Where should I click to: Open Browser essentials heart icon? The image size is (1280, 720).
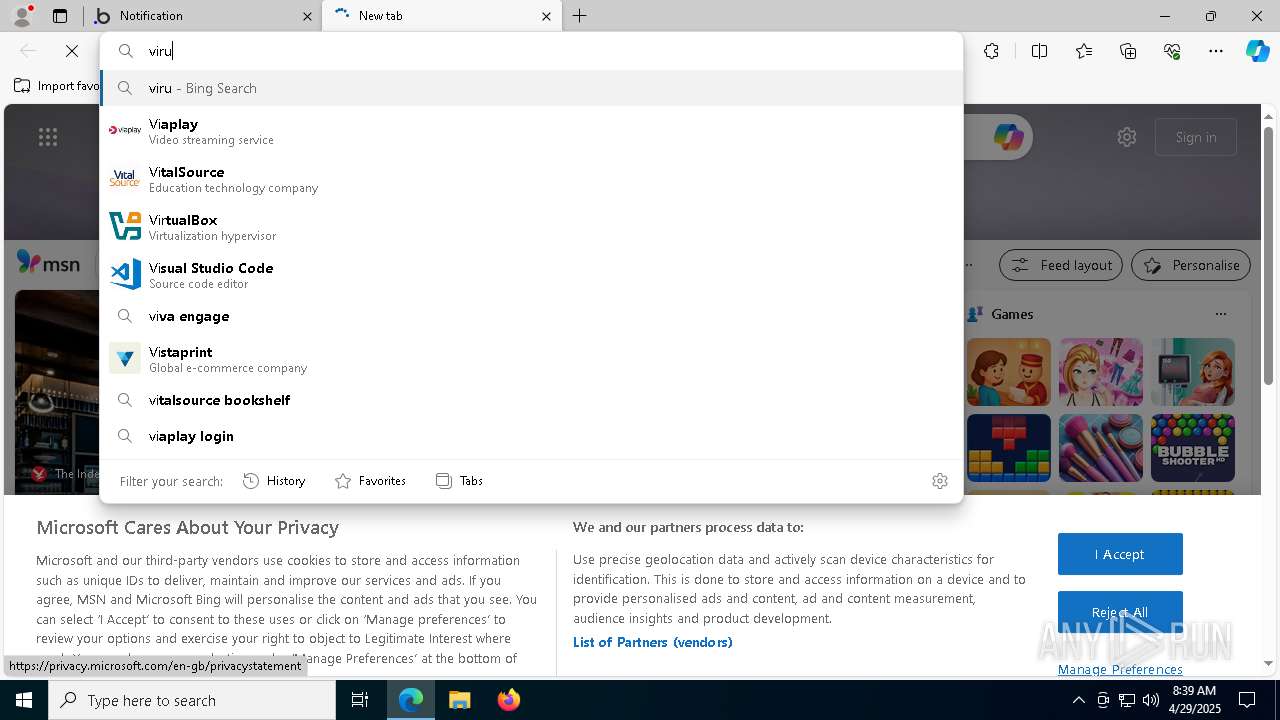1172,51
